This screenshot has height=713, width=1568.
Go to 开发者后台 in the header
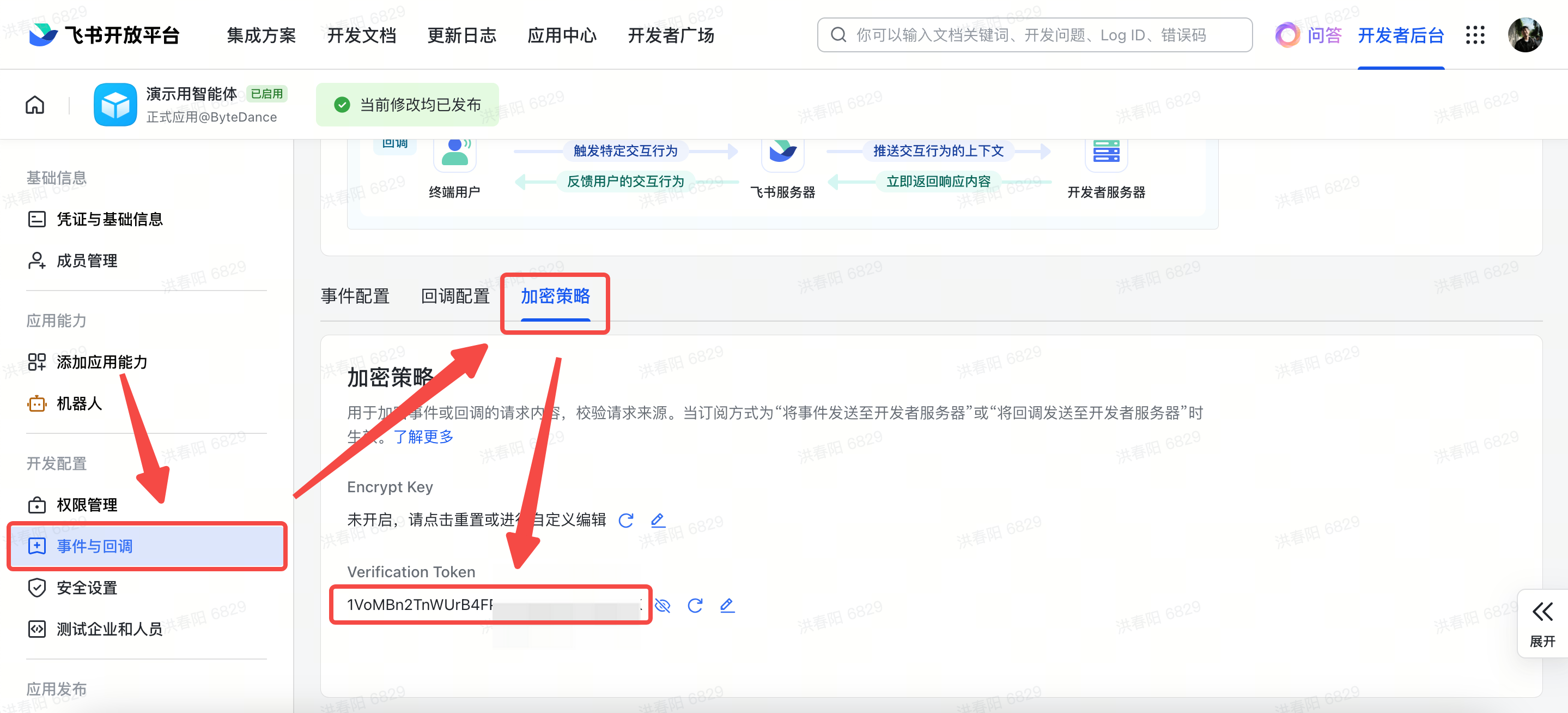pos(1401,35)
